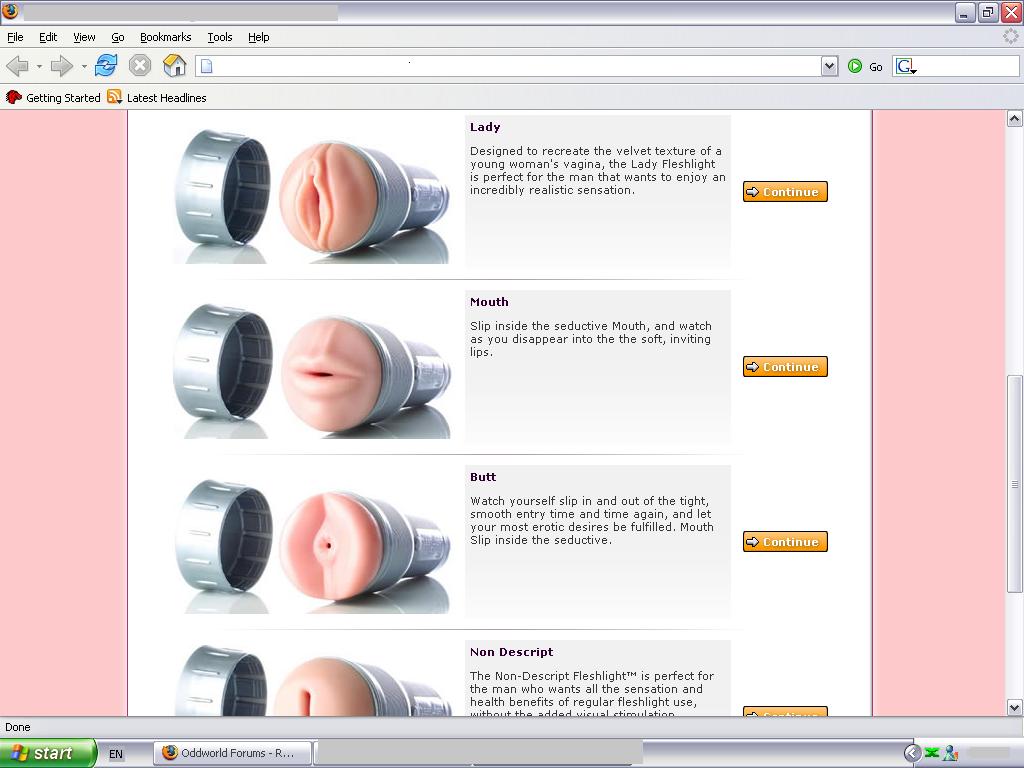Go to the Home page
Viewport: 1024px width, 768px height.
175,66
